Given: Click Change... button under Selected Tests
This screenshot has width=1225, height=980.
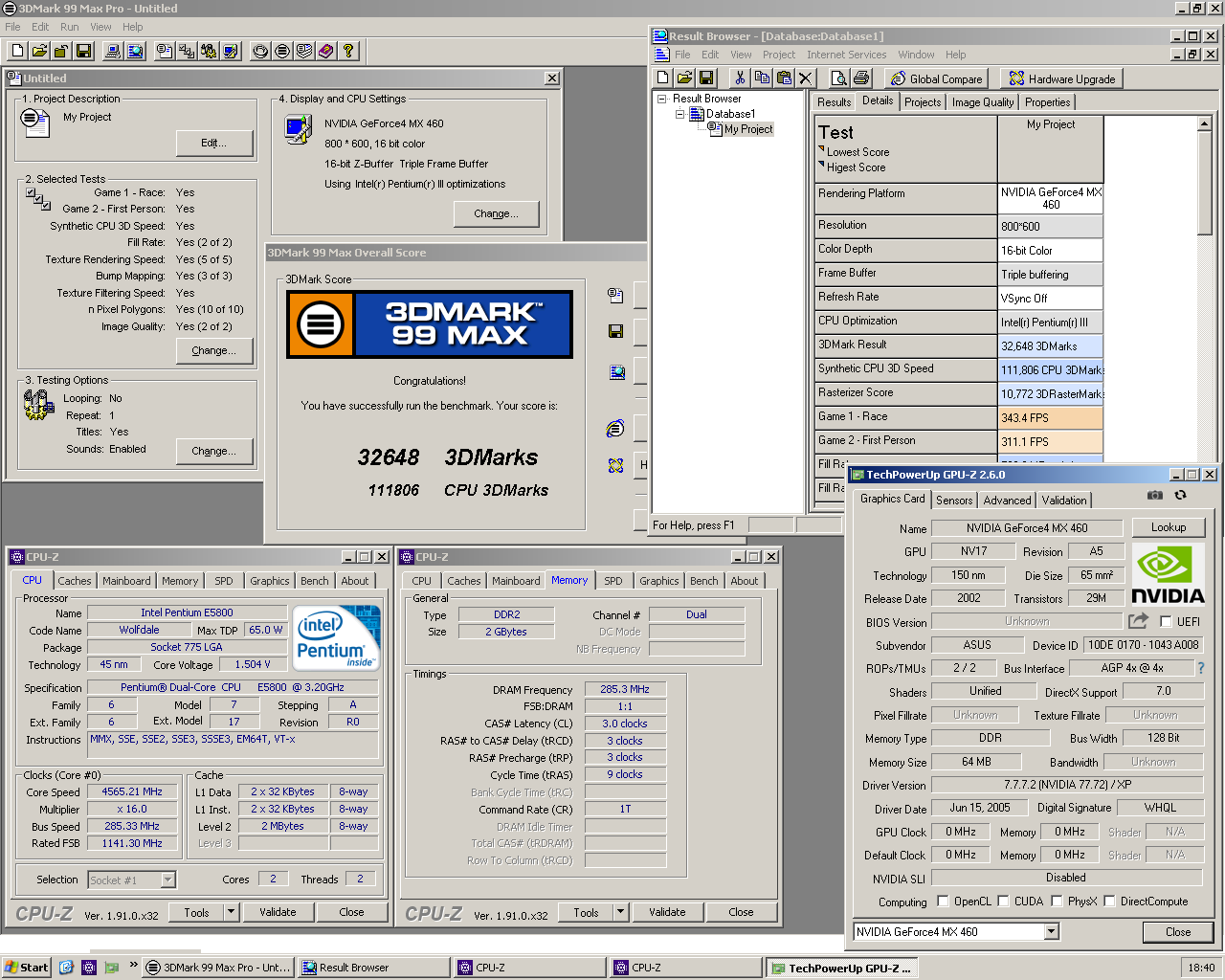Looking at the screenshot, I should click(214, 351).
